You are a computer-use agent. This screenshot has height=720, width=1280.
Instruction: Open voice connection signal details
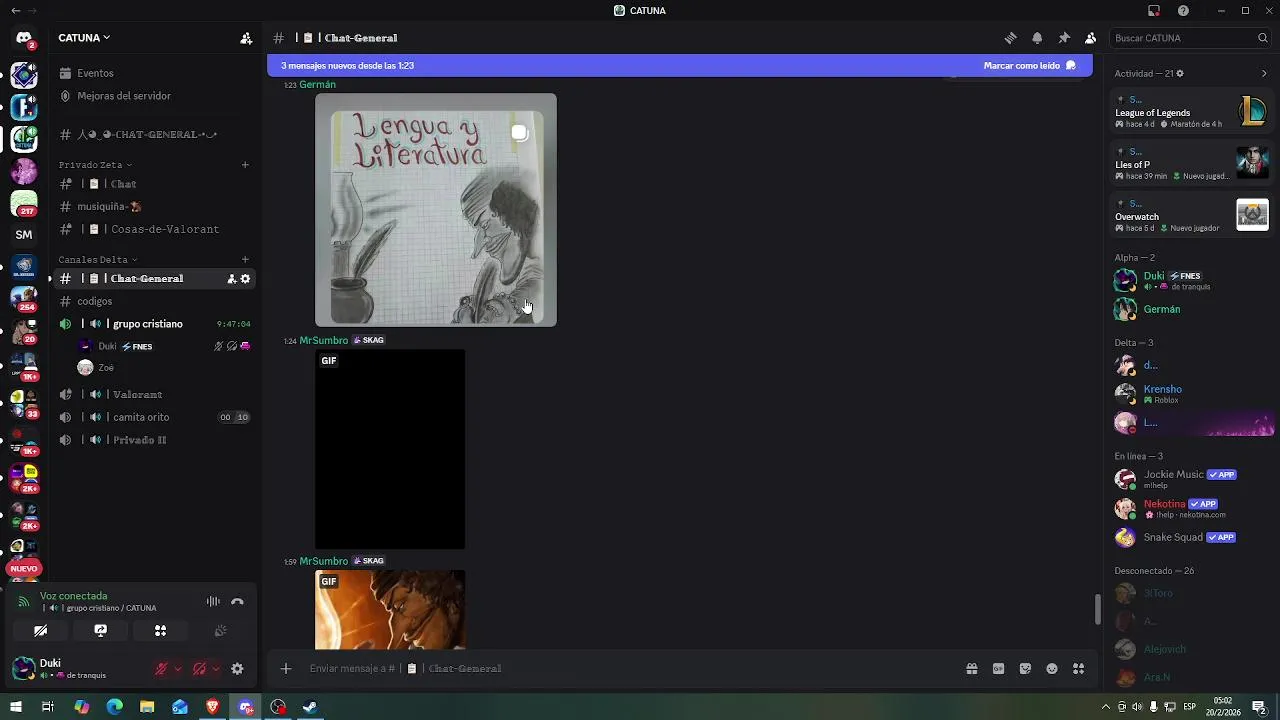tap(24, 602)
